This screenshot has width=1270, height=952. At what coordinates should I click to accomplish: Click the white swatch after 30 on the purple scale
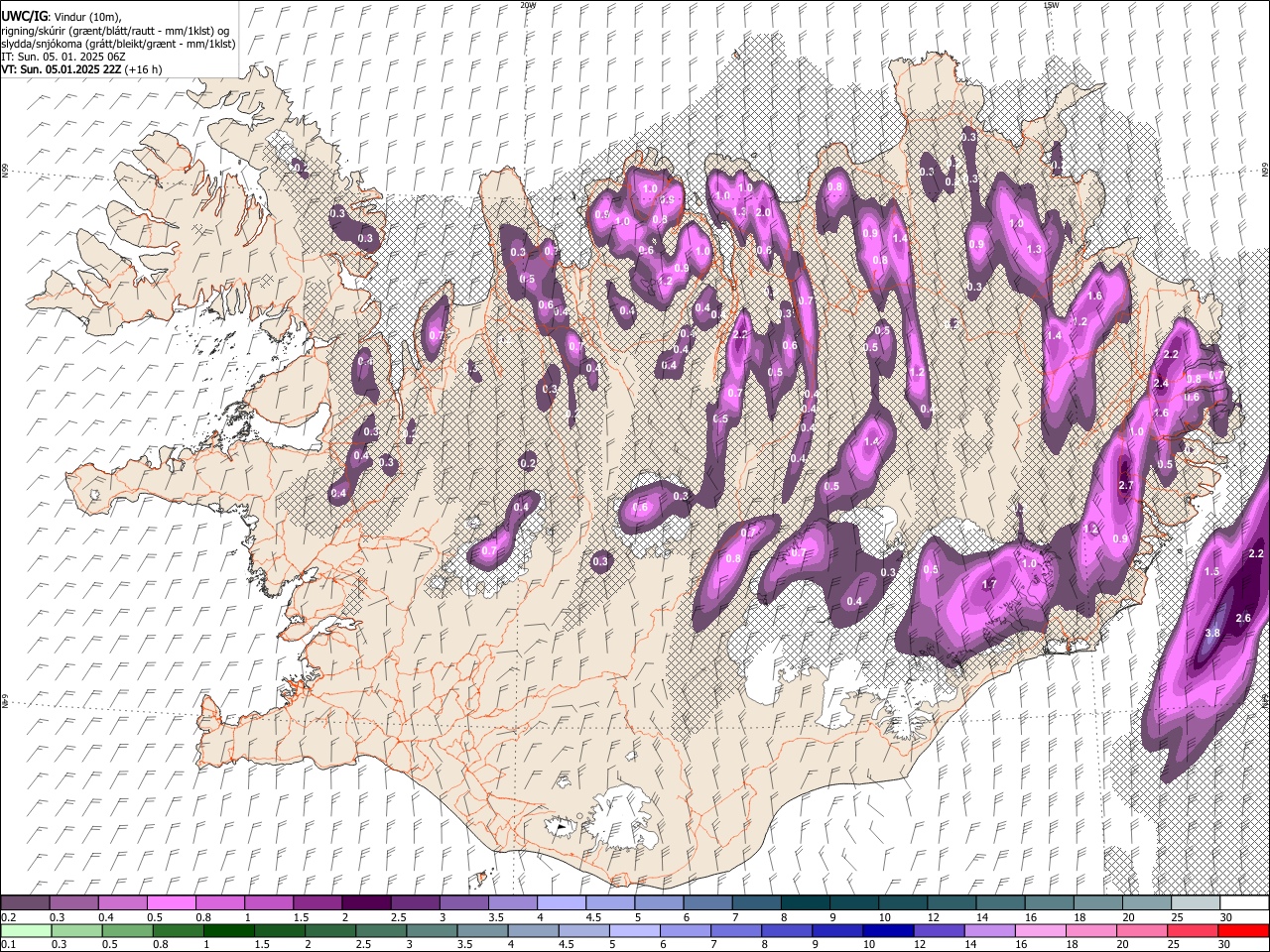point(1242,902)
